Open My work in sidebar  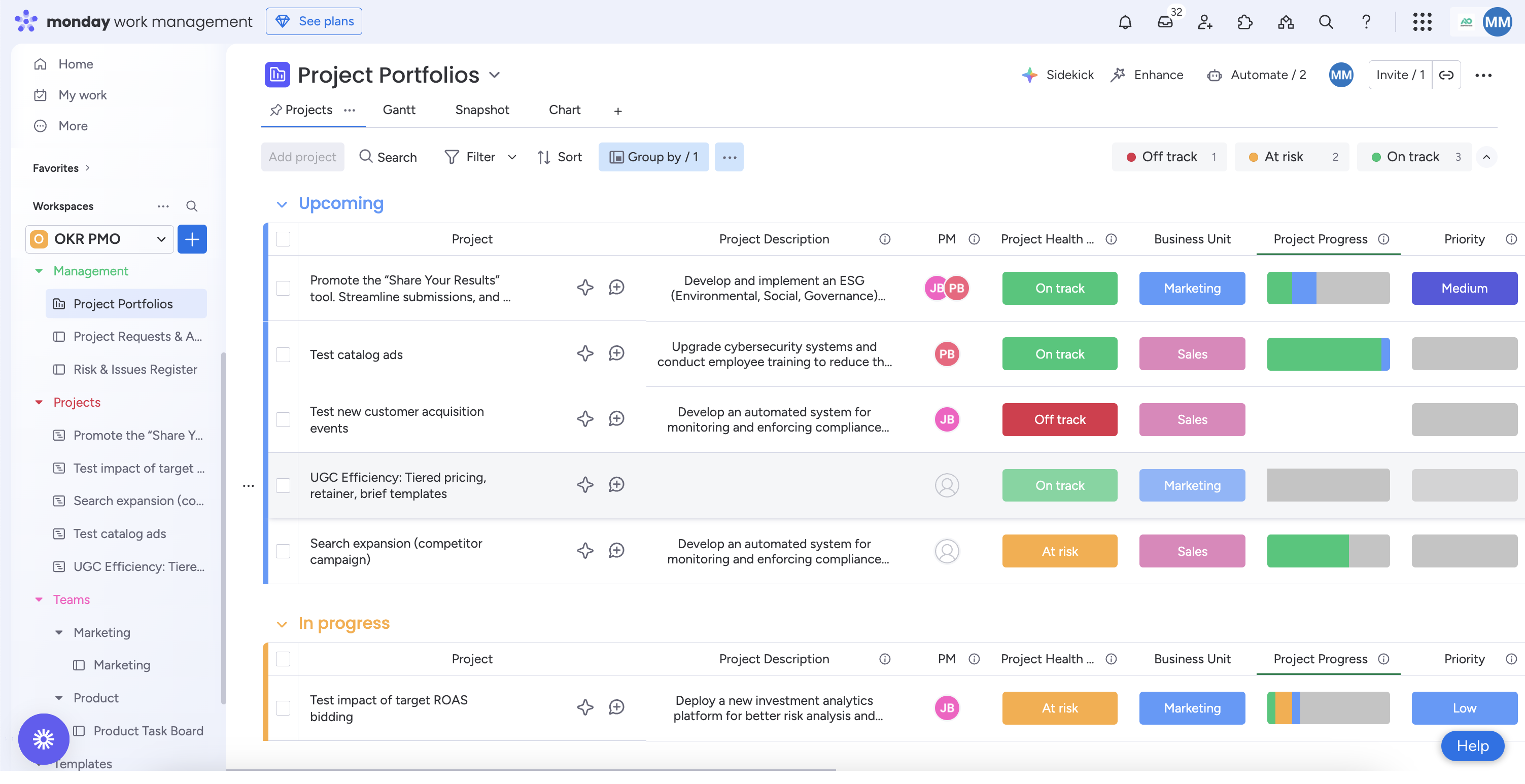[x=71, y=95]
